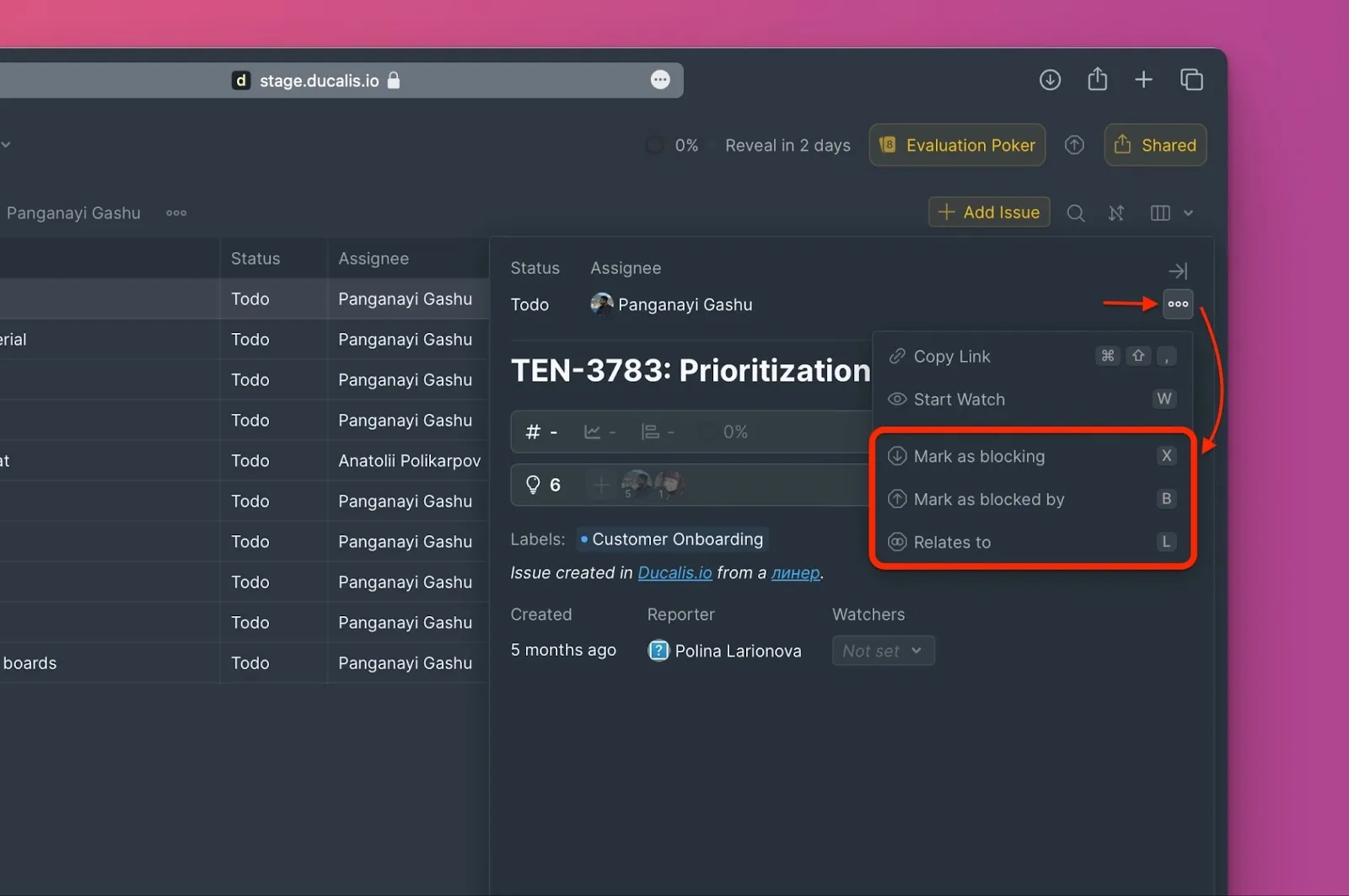Screen dimensions: 1349x896
Task: Click the Add Issue button
Action: (989, 212)
